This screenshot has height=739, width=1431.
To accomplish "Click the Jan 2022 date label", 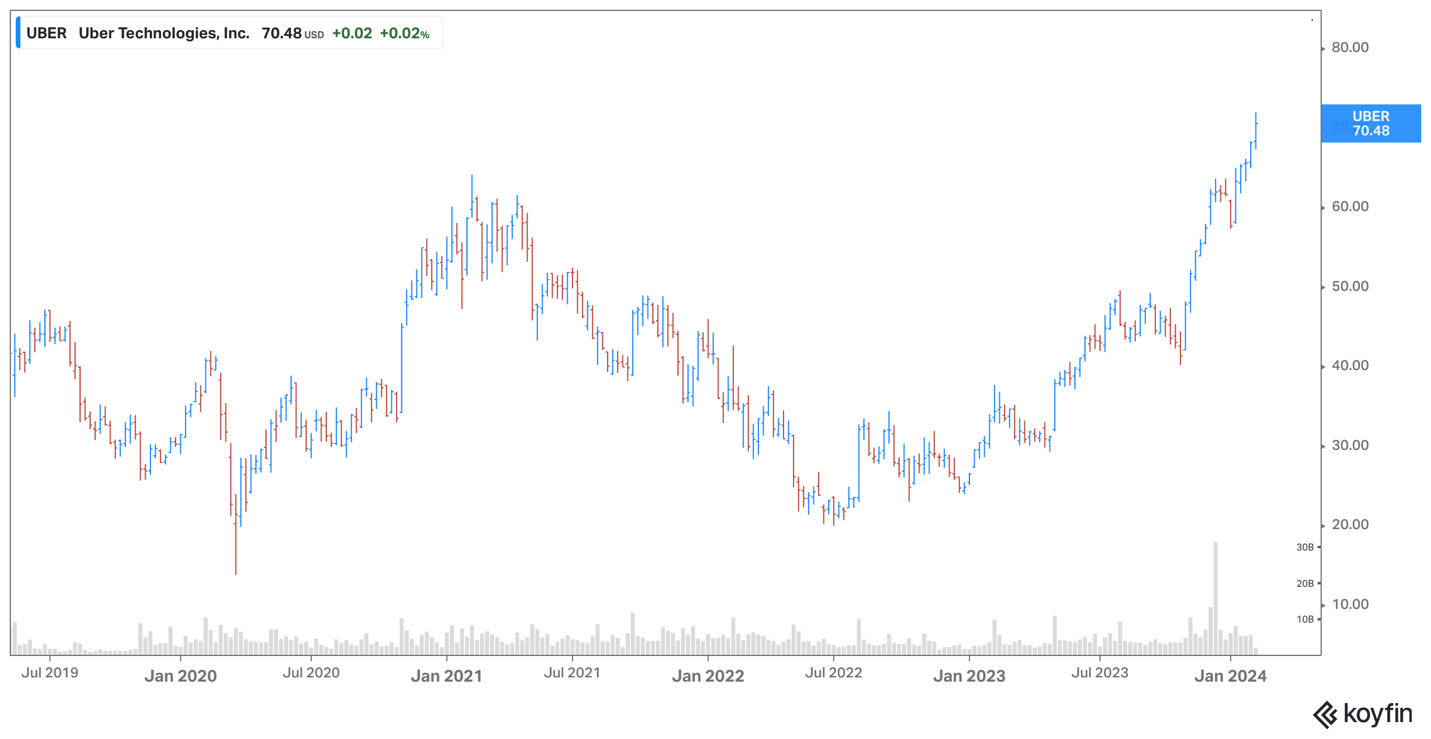I will pyautogui.click(x=708, y=676).
